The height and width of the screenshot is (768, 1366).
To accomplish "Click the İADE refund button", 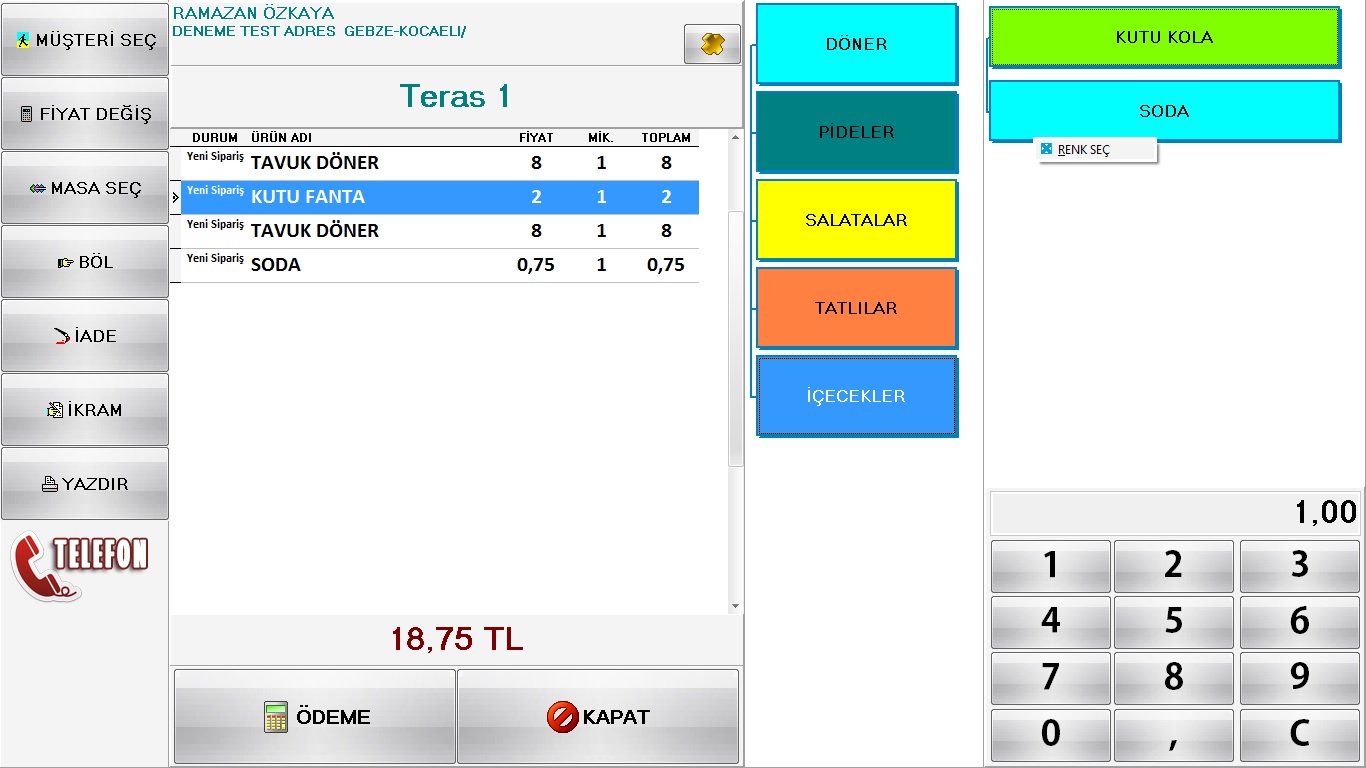I will (x=85, y=336).
